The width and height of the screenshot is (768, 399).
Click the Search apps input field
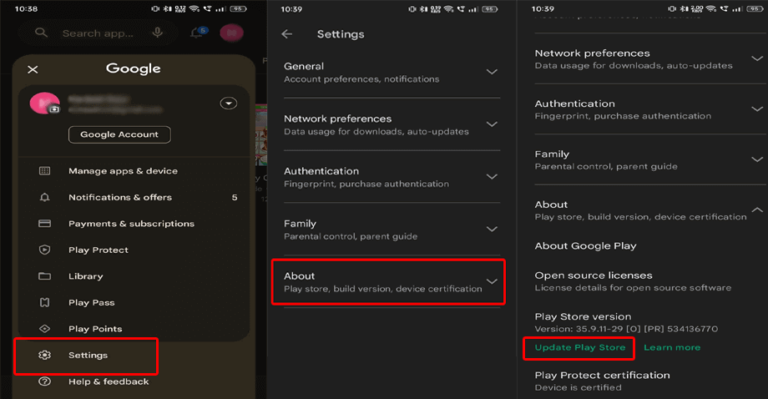tap(97, 33)
